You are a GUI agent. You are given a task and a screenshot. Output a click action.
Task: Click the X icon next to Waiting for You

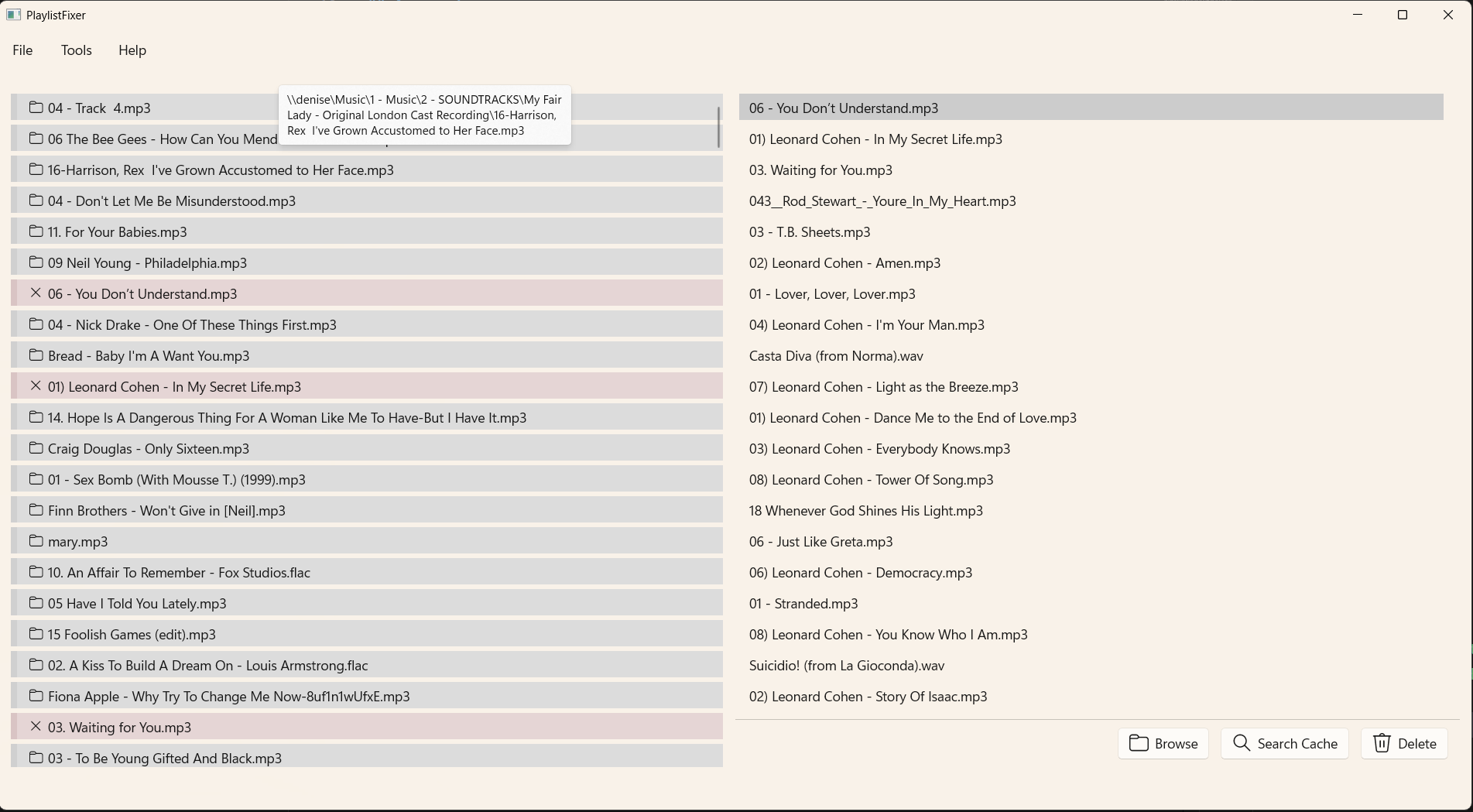click(36, 727)
